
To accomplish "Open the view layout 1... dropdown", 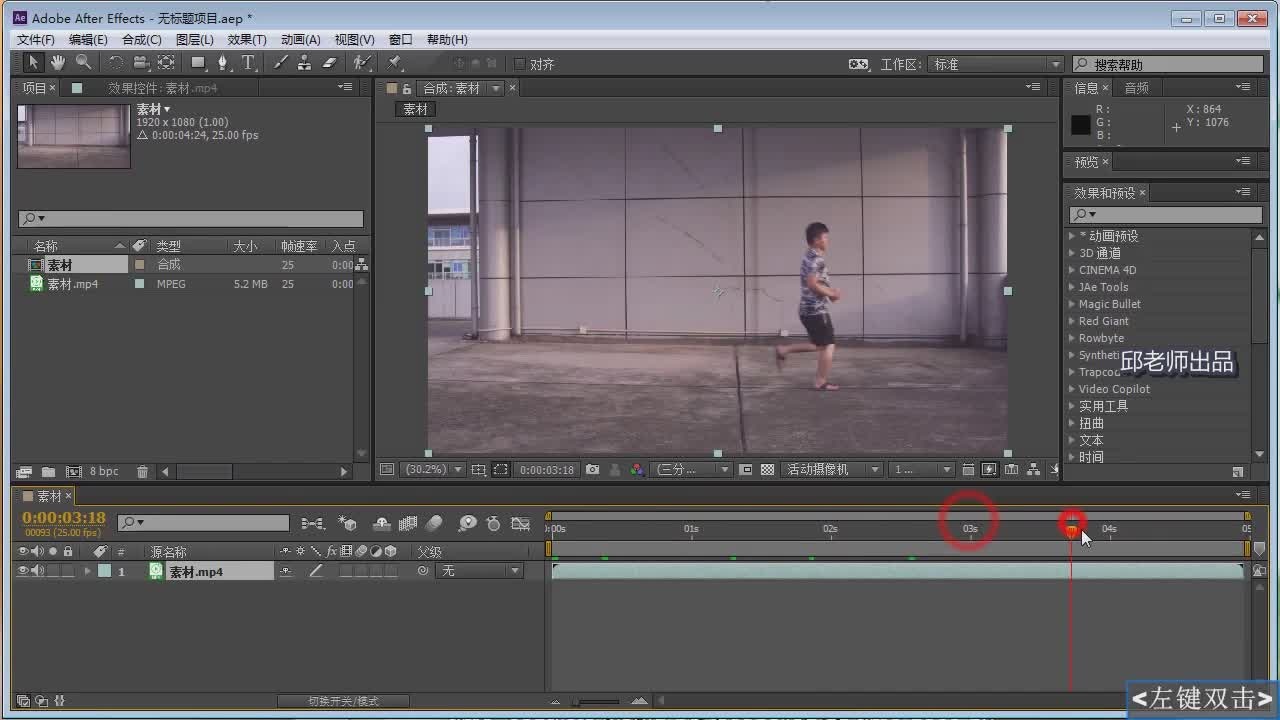I will click(923, 469).
